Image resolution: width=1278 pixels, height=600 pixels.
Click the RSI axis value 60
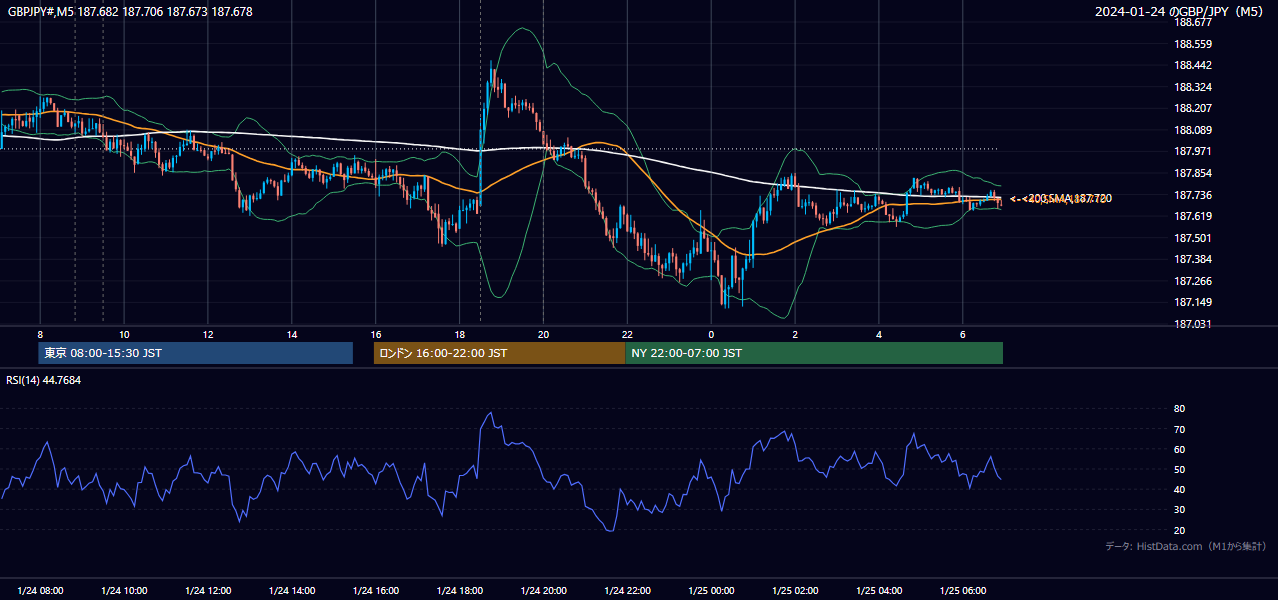tap(1179, 449)
